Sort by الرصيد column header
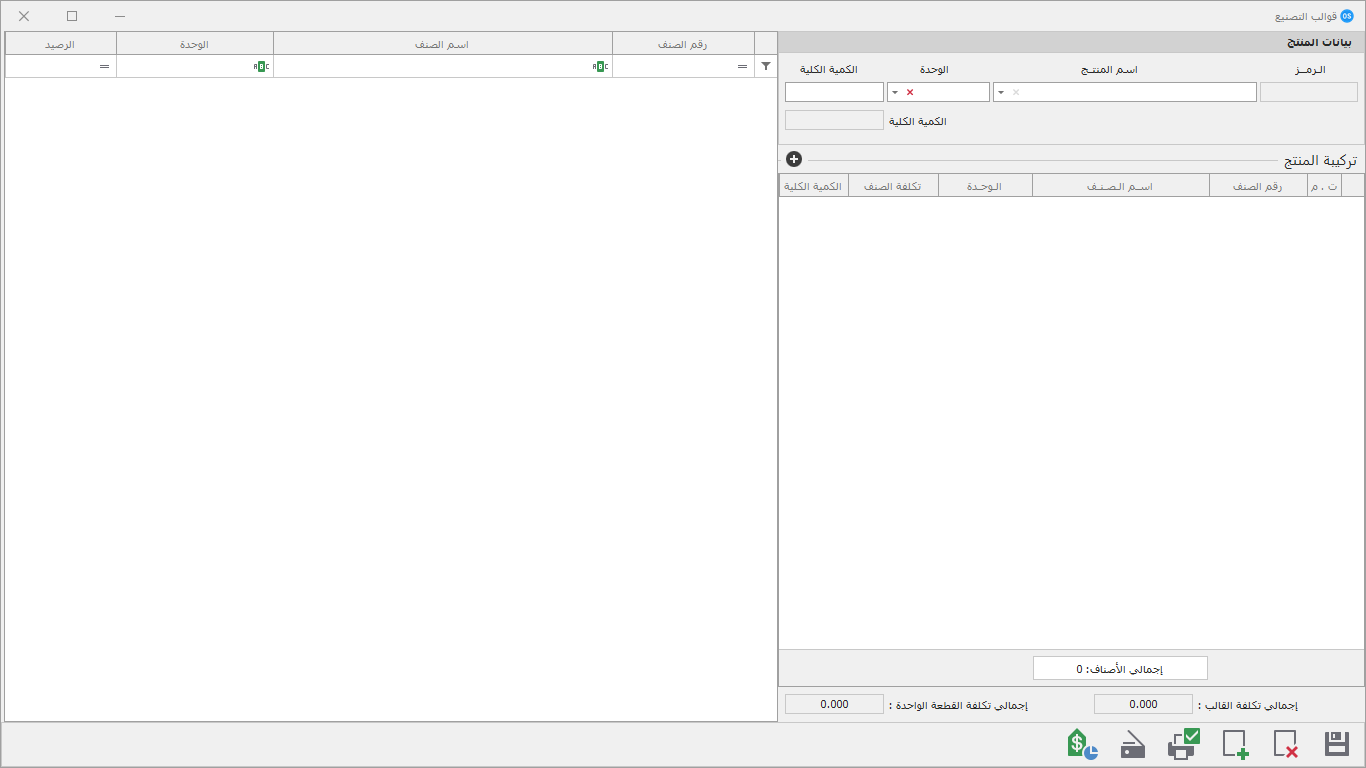Image resolution: width=1366 pixels, height=768 pixels. click(x=61, y=44)
